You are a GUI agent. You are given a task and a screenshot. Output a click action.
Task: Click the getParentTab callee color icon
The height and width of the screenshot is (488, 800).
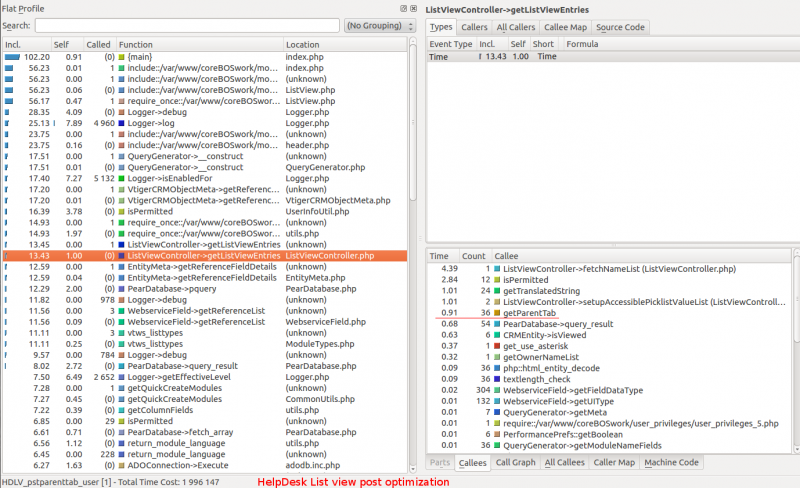click(497, 313)
